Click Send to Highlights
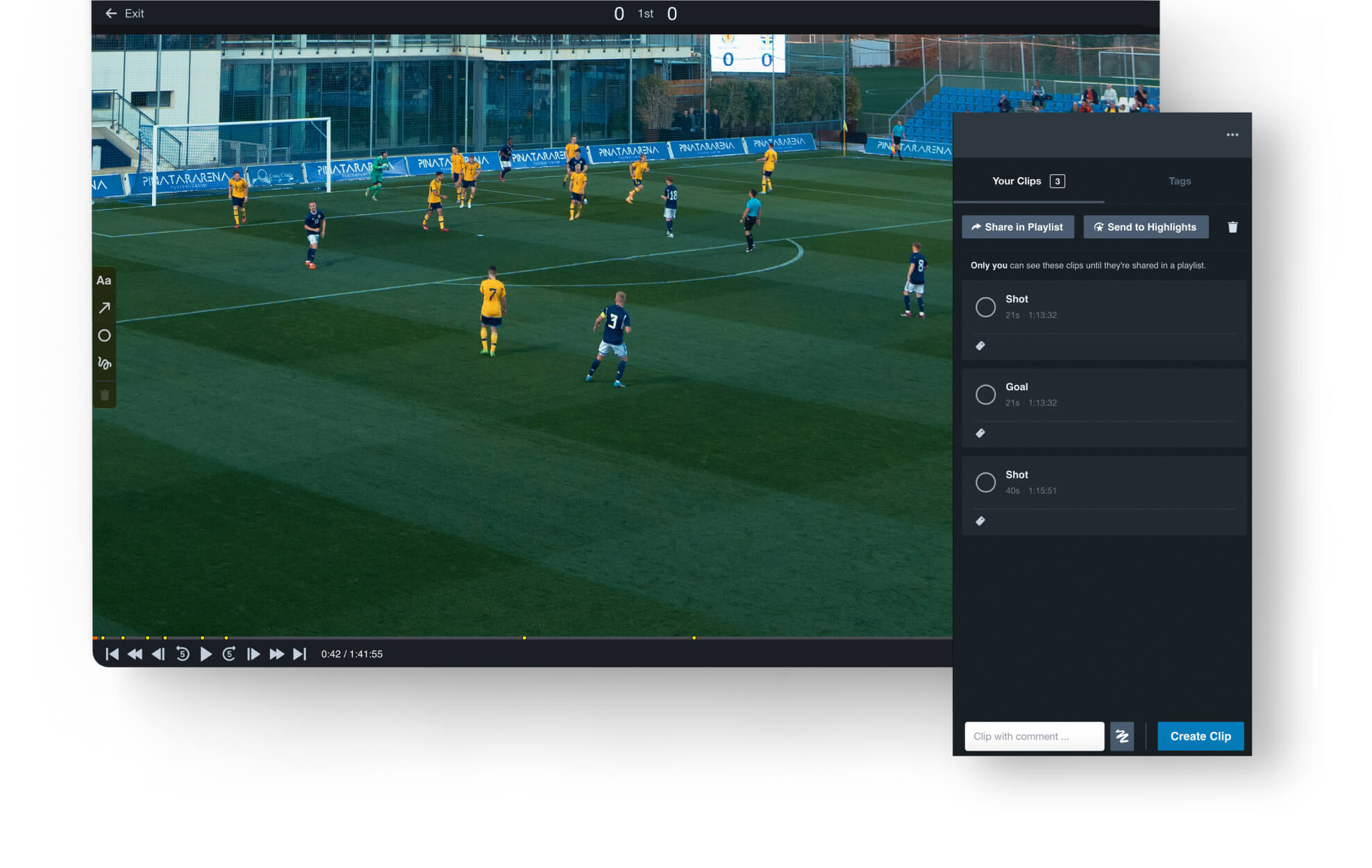 [x=1146, y=226]
